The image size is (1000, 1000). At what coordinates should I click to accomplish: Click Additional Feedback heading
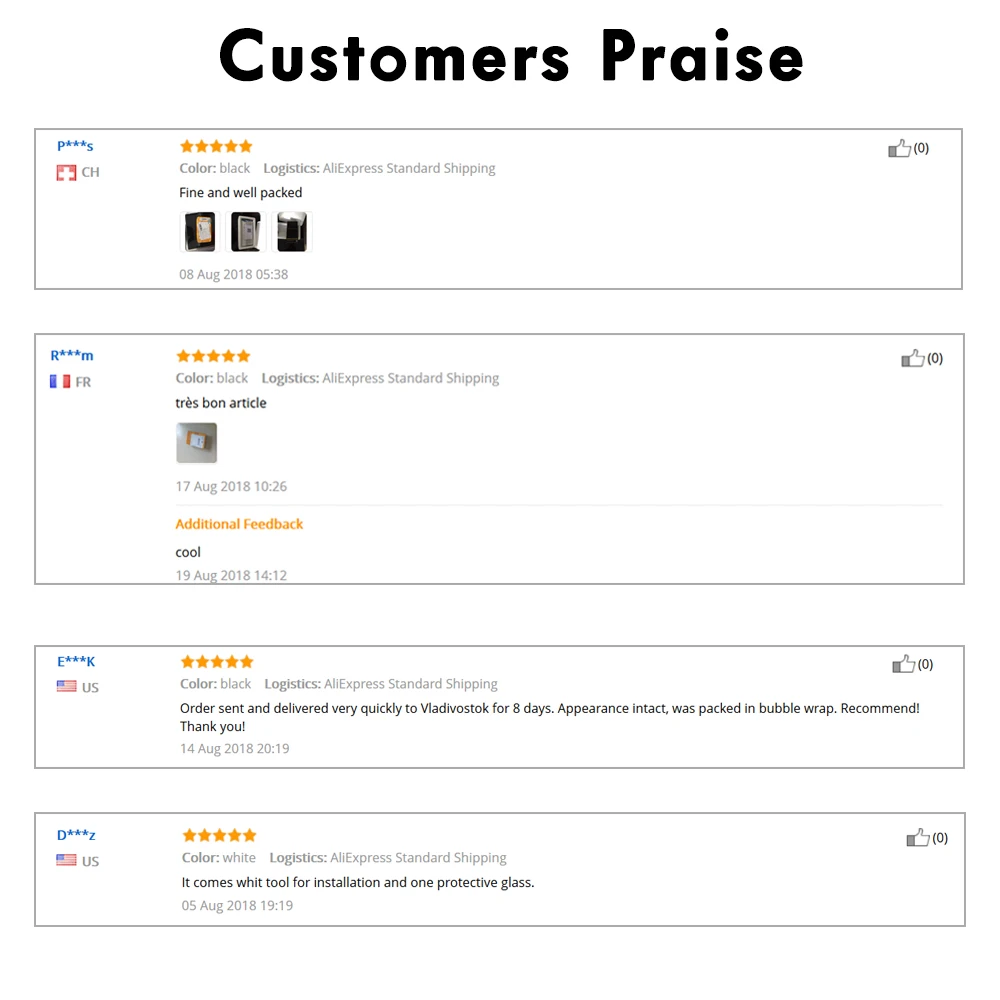(239, 524)
